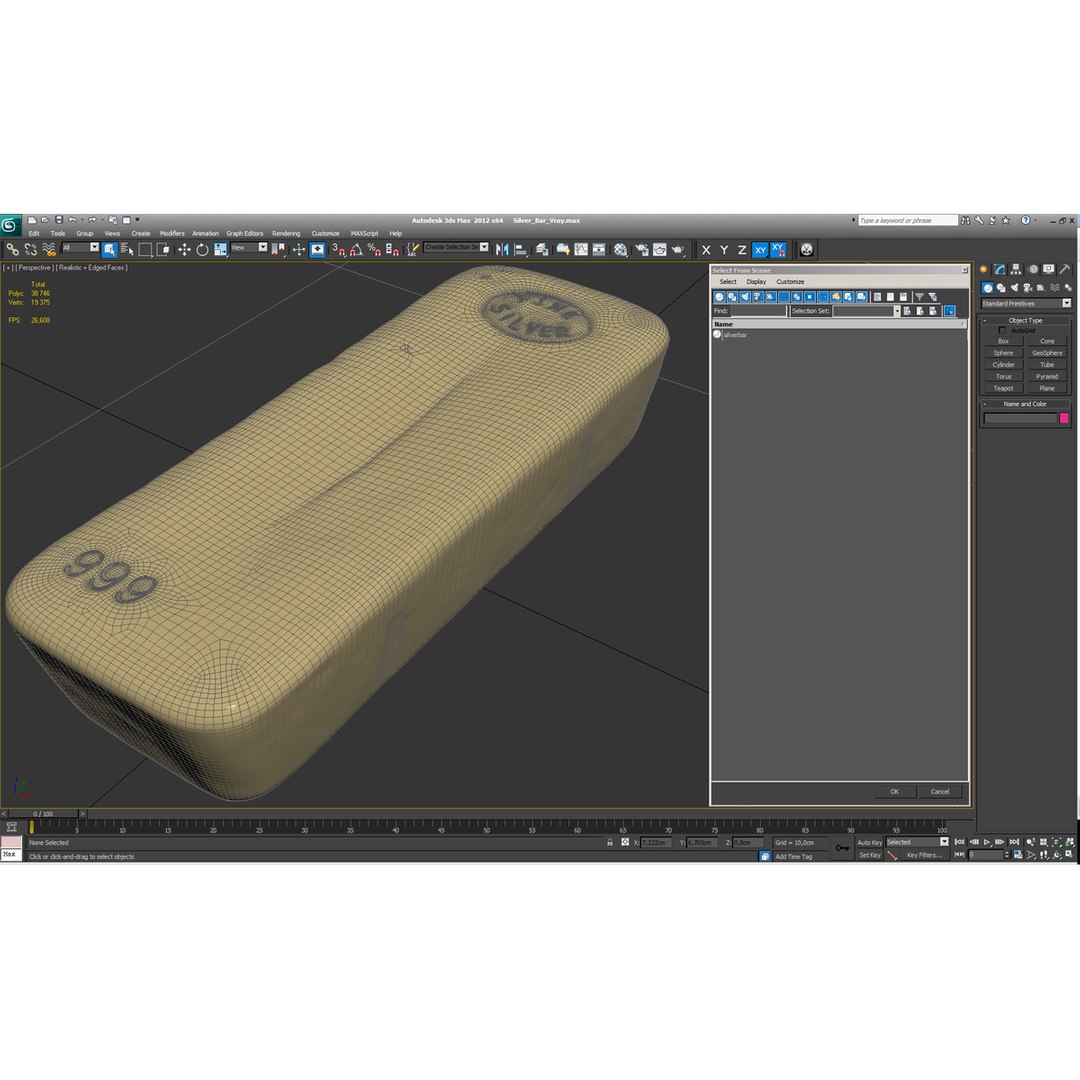This screenshot has width=1080, height=1080.
Task: Click the Key Filters button
Action: click(923, 855)
